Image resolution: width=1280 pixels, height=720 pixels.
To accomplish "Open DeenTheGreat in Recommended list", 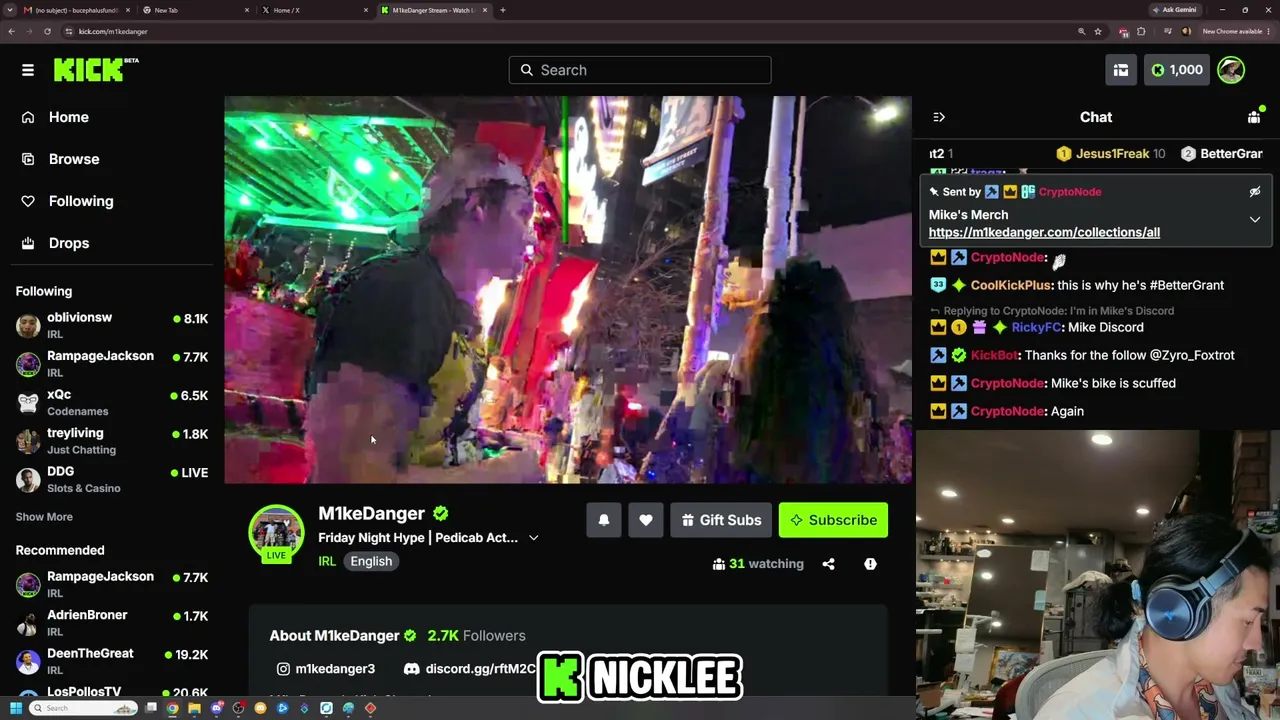I will tap(112, 662).
